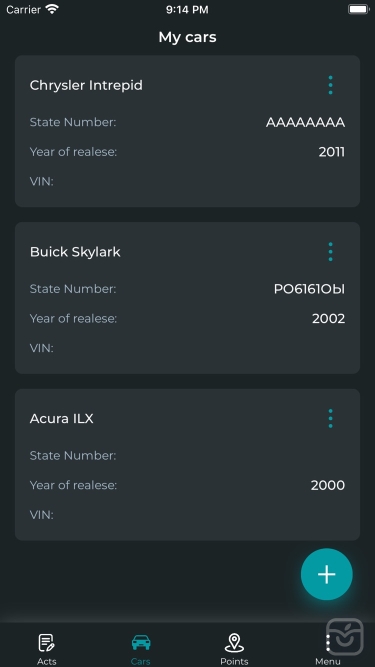
Task: Open the Chrysler Intrepid three-dot options menu
Action: [x=330, y=85]
